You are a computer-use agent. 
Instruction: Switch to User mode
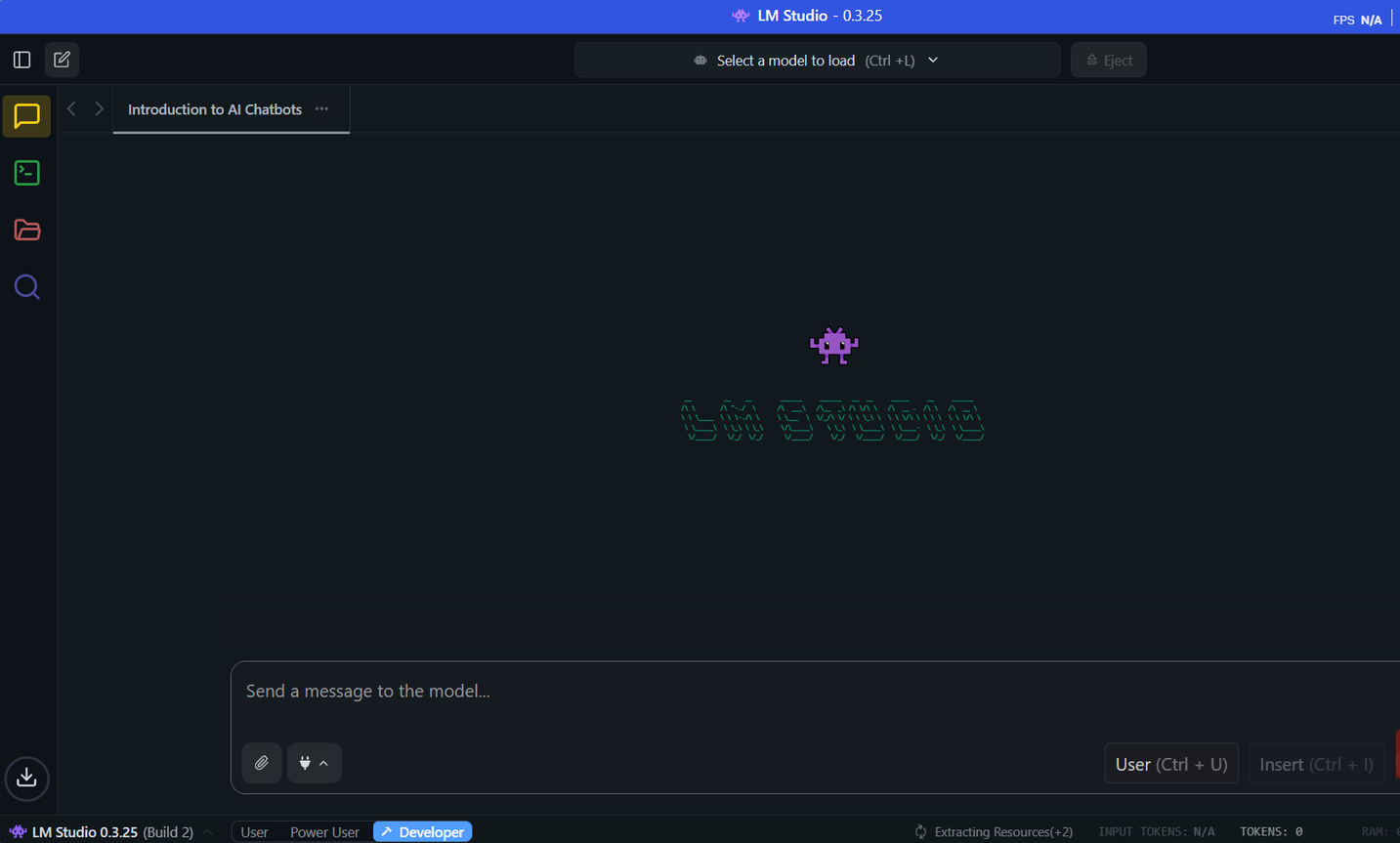pyautogui.click(x=254, y=832)
